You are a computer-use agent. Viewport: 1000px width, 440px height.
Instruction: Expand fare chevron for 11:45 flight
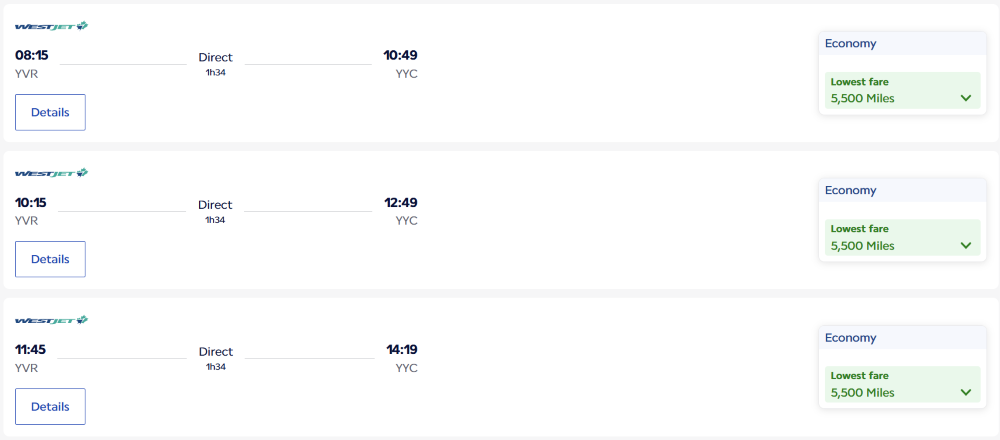[965, 392]
